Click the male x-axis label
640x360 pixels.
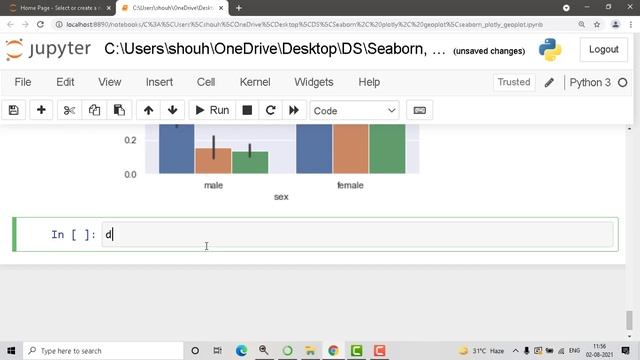[x=213, y=185]
